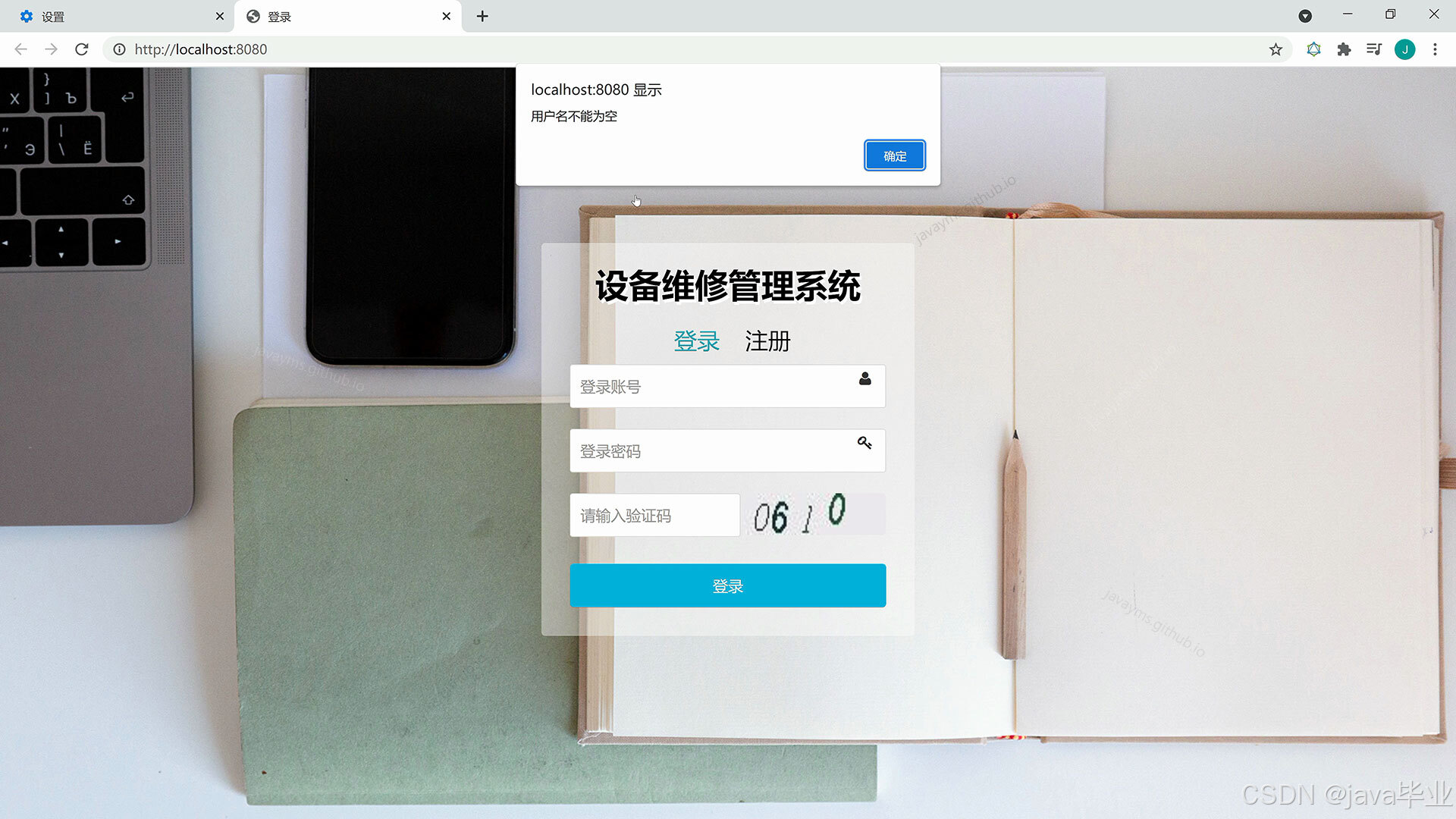
Task: Click the localhost:8080 显示 dialog heading
Action: (596, 89)
